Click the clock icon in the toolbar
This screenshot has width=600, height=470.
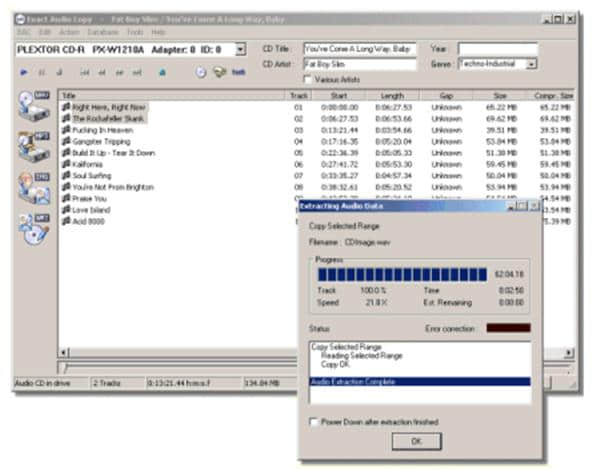click(200, 72)
